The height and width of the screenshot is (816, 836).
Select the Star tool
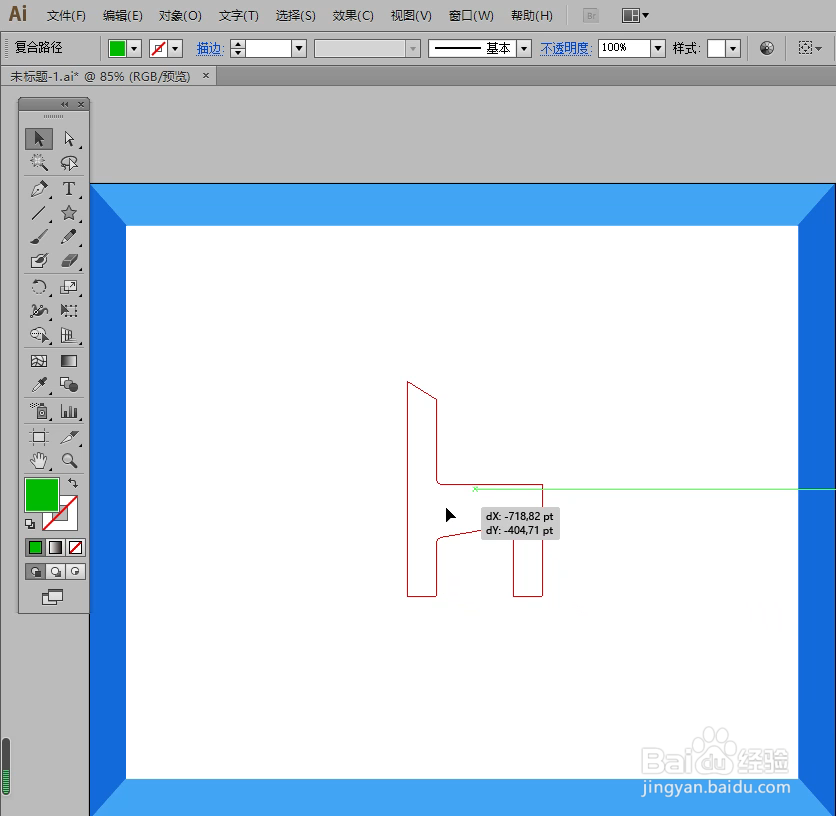[69, 213]
